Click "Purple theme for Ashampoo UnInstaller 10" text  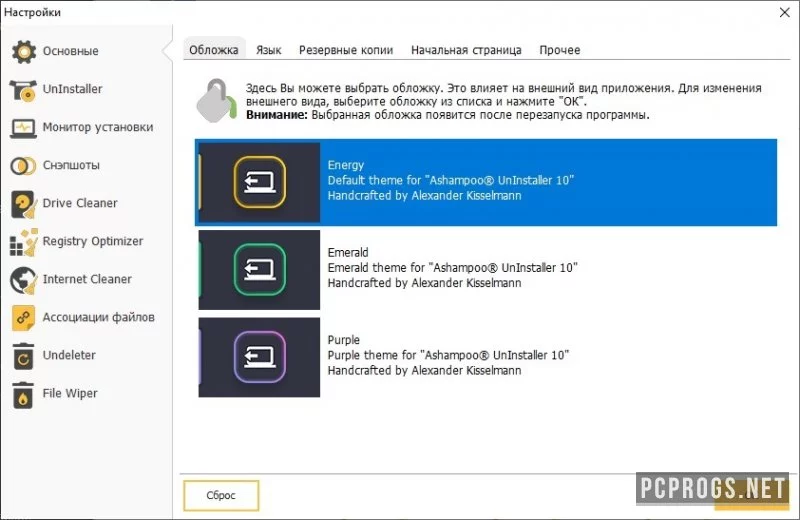click(x=448, y=355)
